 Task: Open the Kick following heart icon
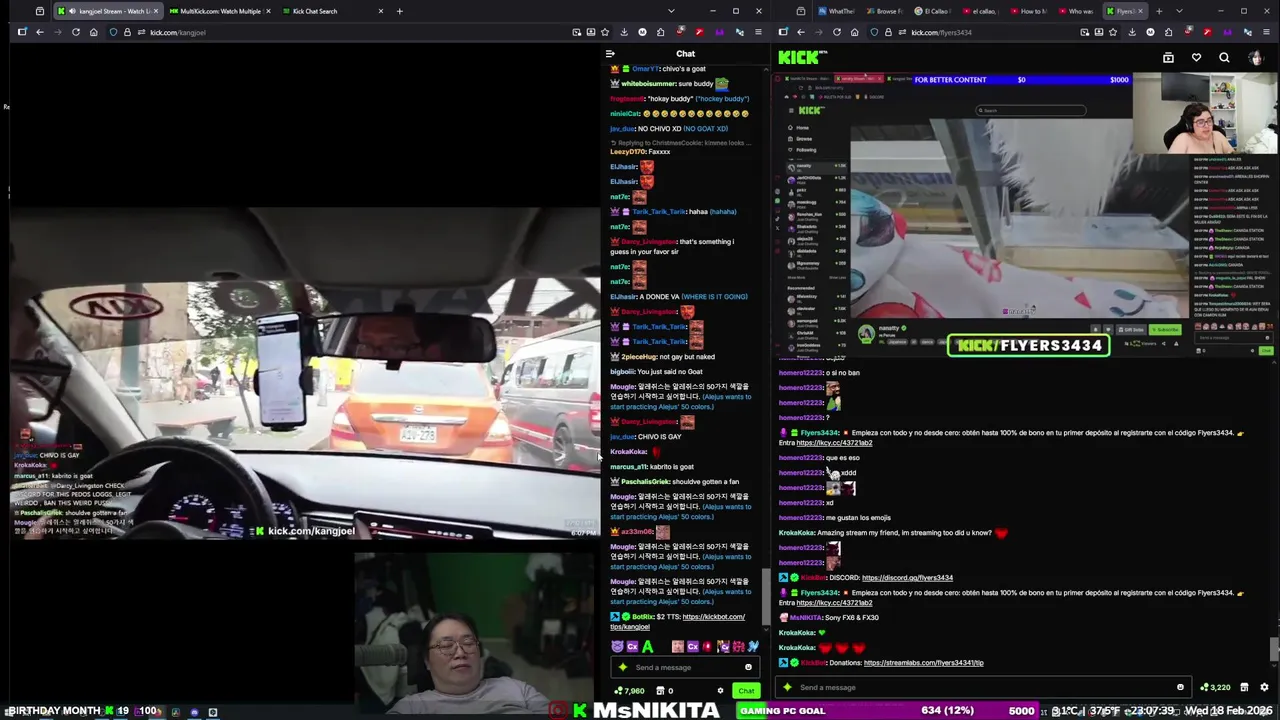1196,58
